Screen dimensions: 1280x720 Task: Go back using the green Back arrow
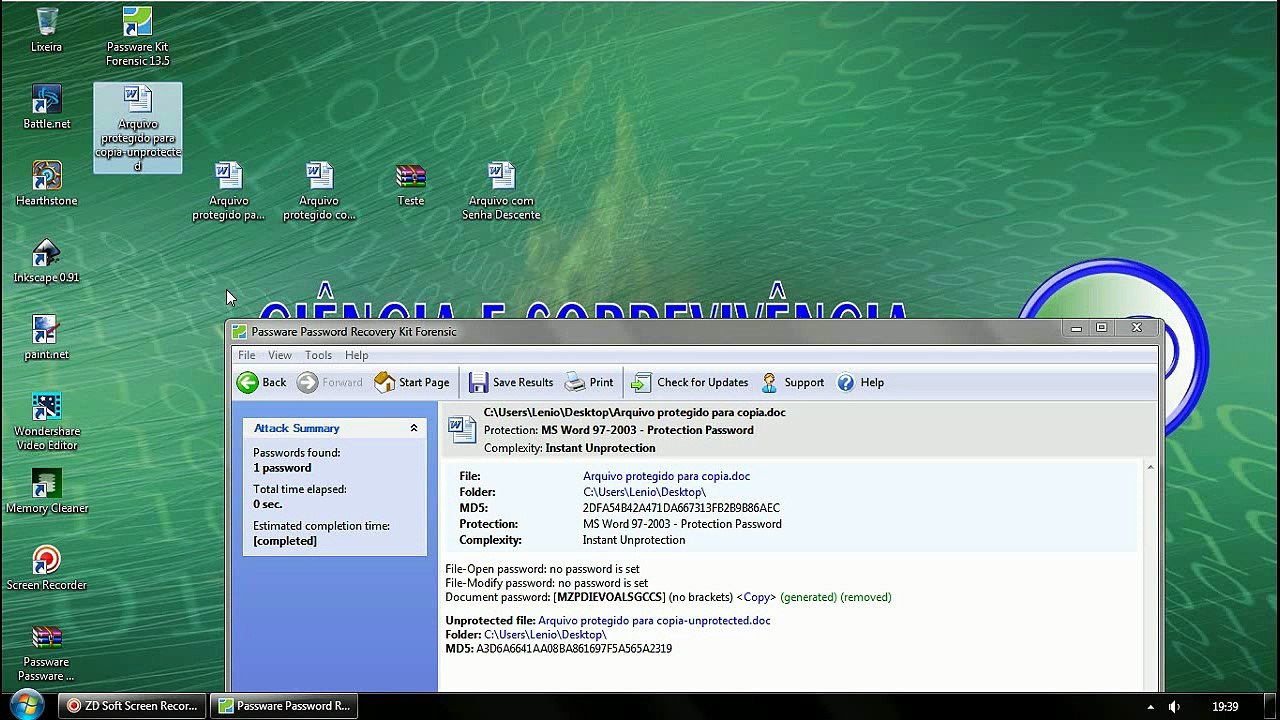[x=261, y=382]
